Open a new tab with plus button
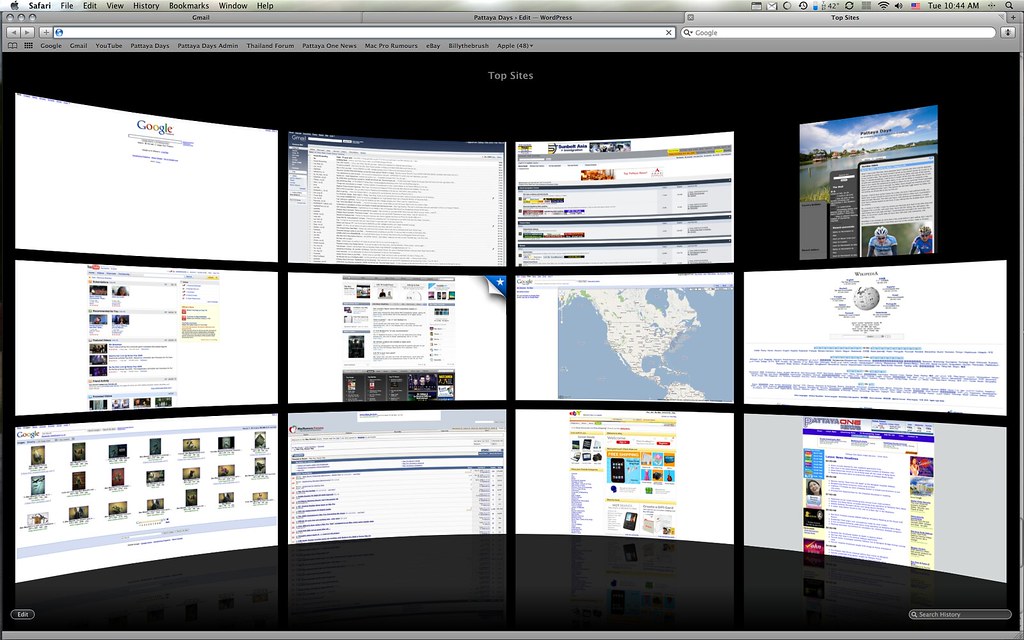The width and height of the screenshot is (1024, 640). (x=1015, y=18)
